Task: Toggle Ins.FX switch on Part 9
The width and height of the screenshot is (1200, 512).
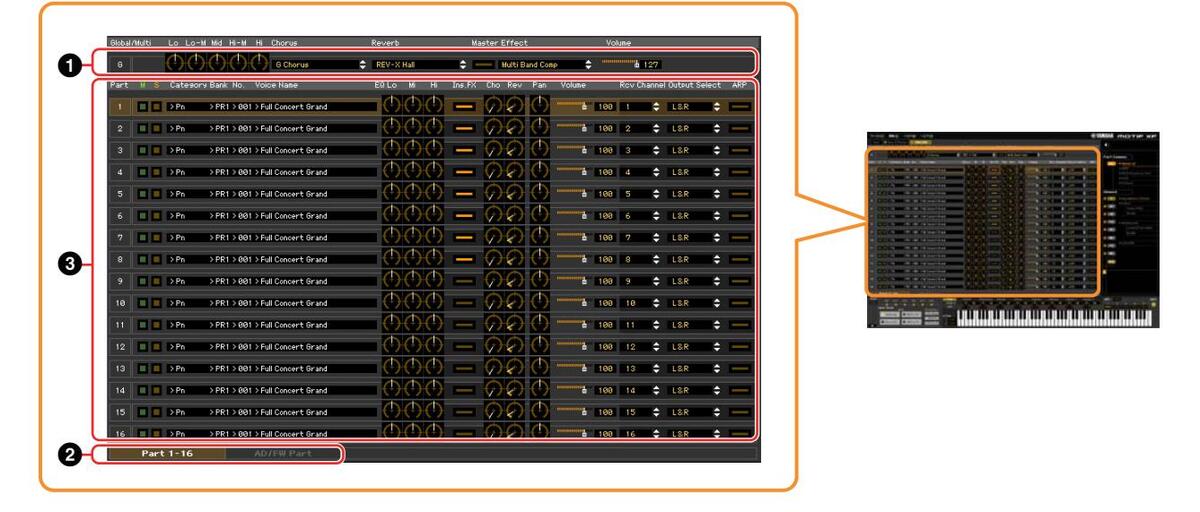Action: 463,282
